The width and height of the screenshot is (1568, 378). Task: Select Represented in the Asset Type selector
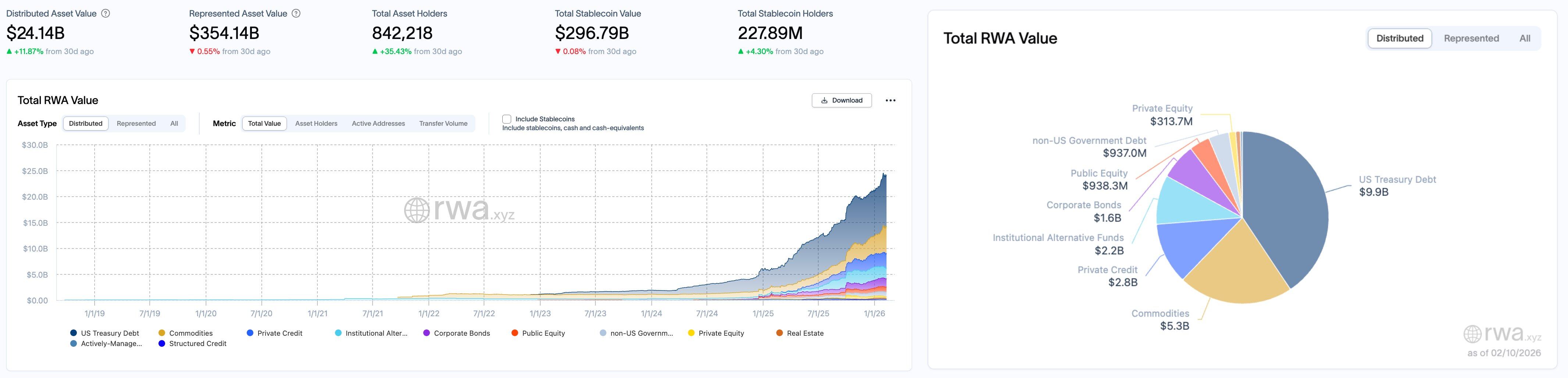136,123
